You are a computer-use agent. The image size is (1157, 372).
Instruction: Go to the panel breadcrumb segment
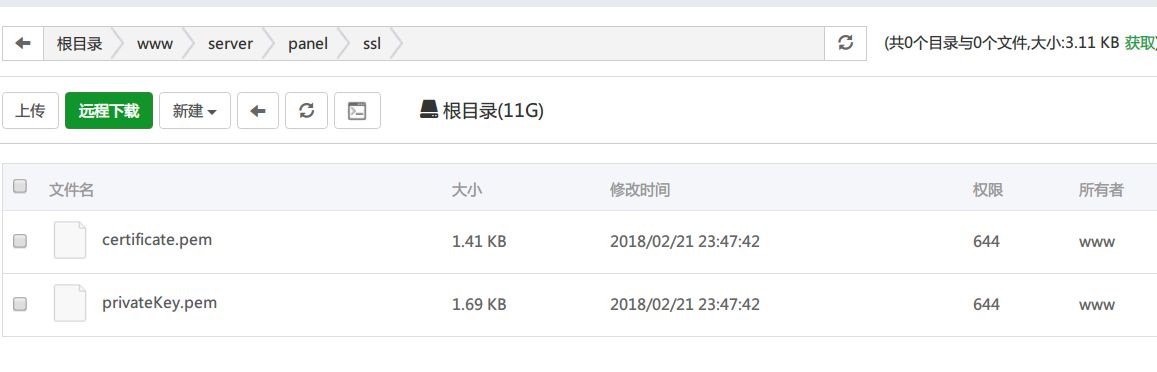(308, 44)
